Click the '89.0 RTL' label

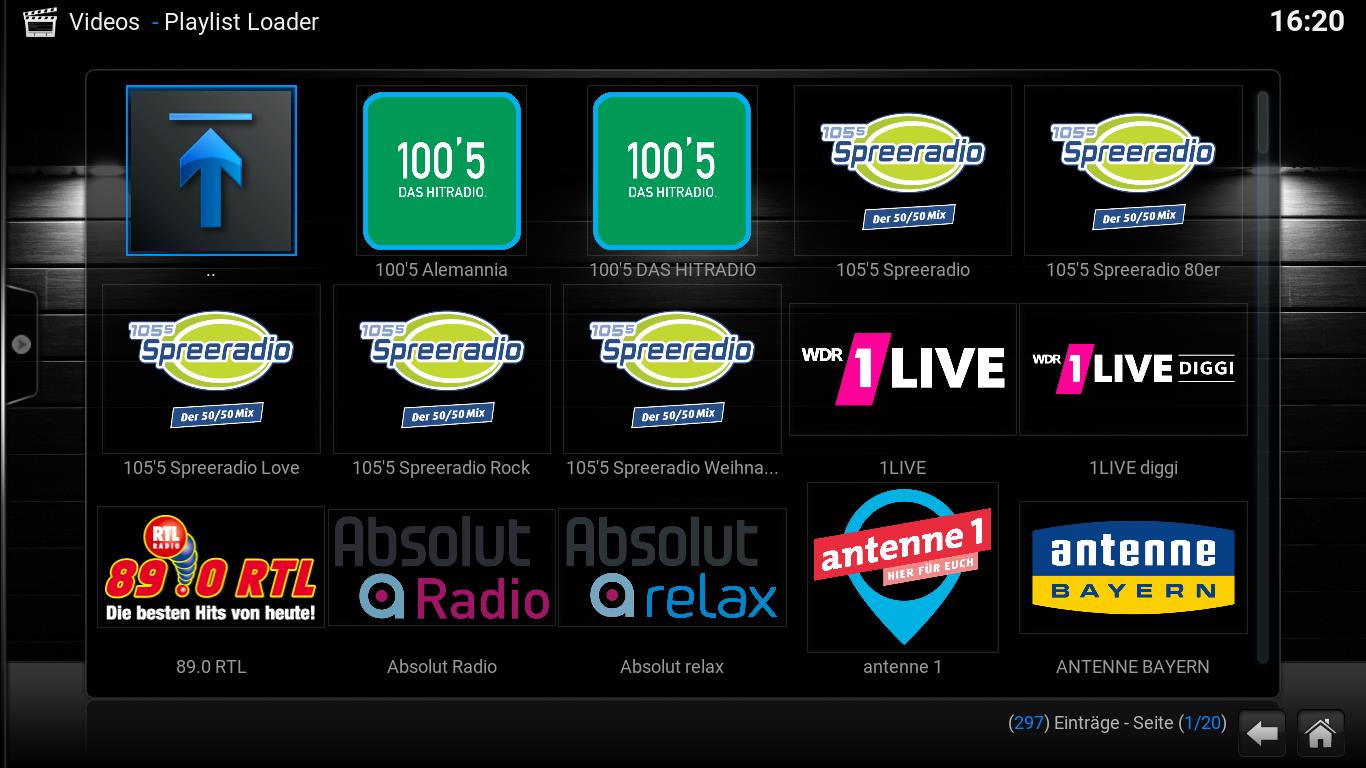tap(211, 667)
